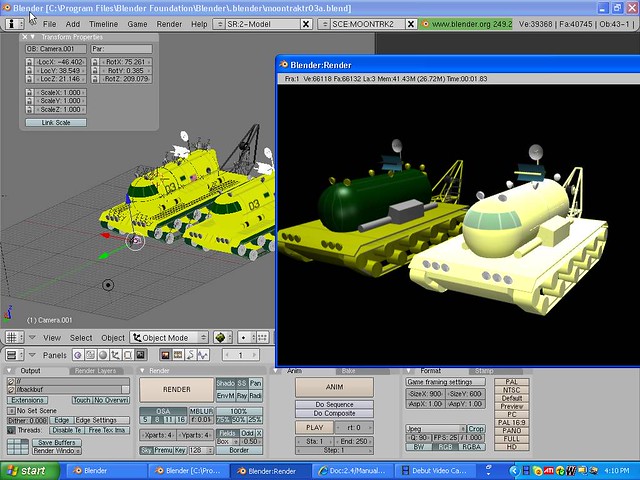Viewport: 640px width, 480px height.
Task: Open the Sequencer buttons sub-context icon
Action: click(x=178, y=355)
